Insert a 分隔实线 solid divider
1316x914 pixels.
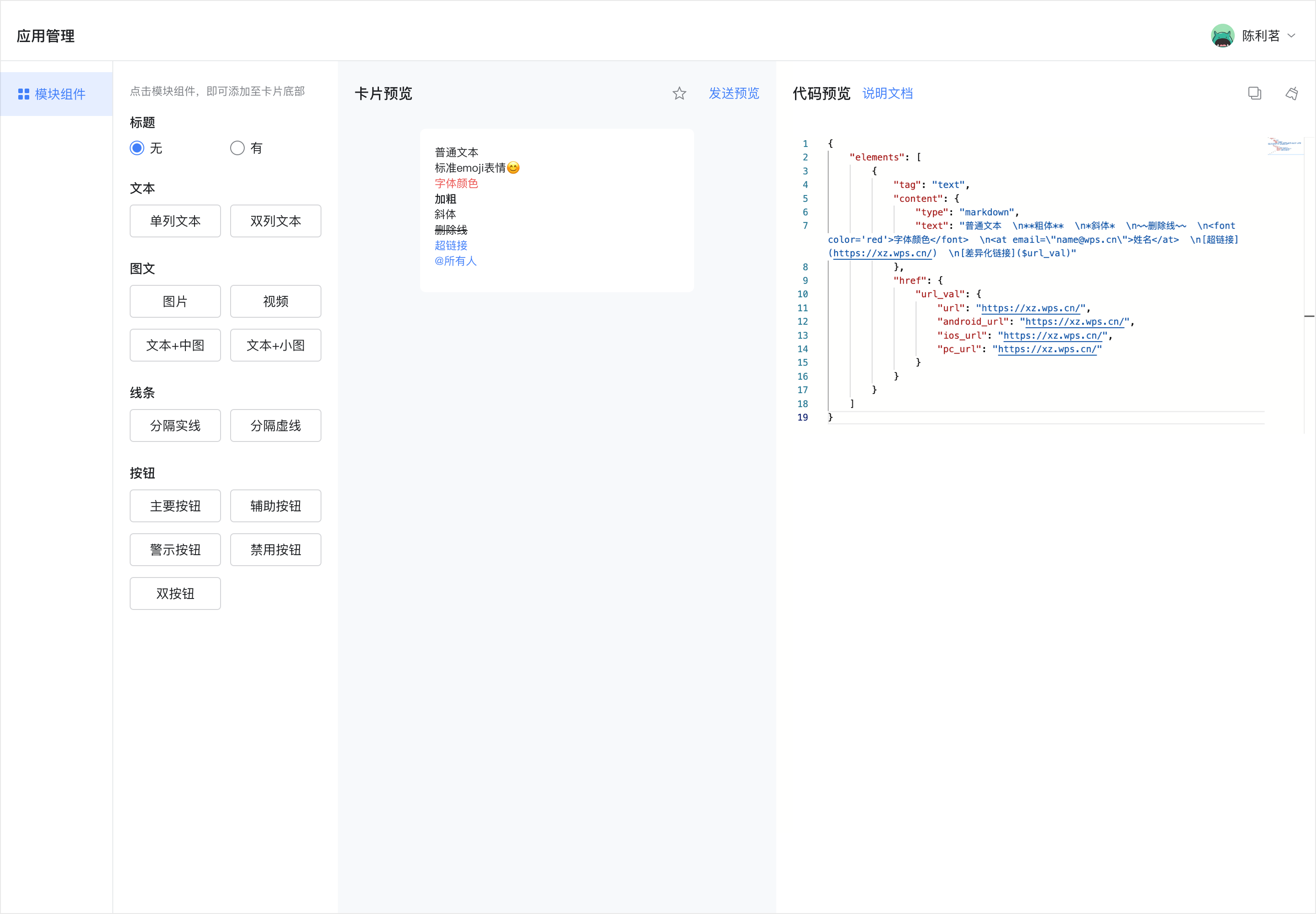tap(175, 425)
